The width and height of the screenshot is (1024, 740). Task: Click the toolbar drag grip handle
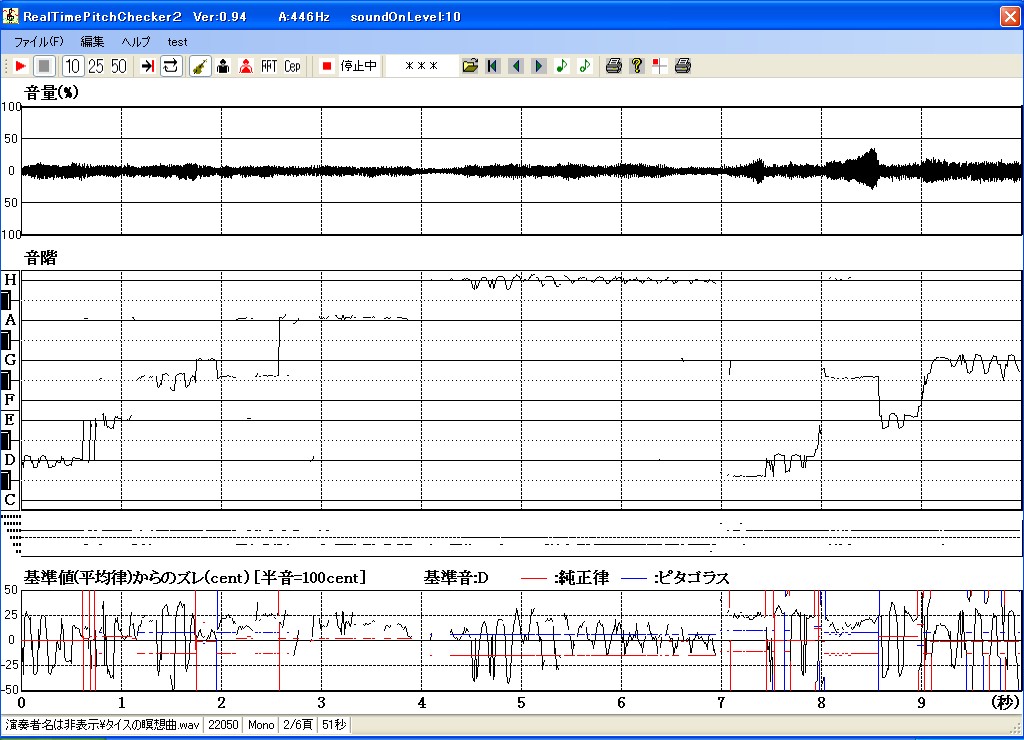(6, 66)
